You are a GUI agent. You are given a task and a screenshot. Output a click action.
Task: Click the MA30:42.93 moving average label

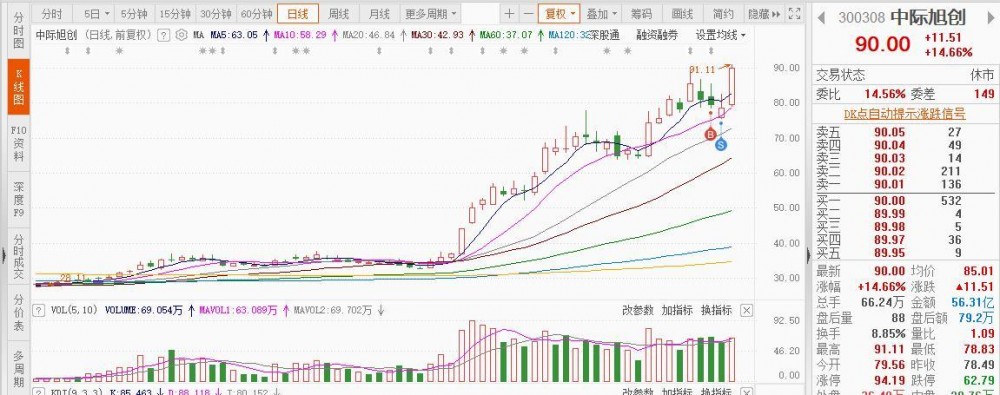coord(437,35)
